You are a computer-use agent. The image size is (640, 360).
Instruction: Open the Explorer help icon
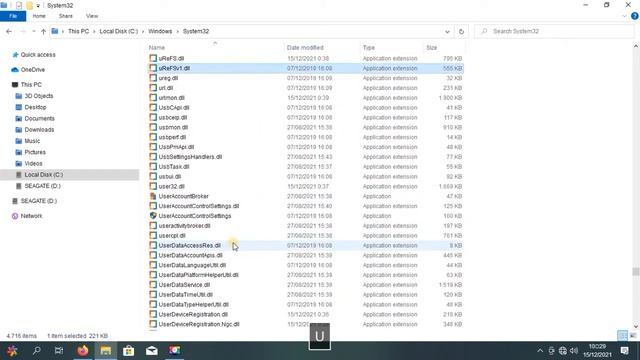pos(635,16)
